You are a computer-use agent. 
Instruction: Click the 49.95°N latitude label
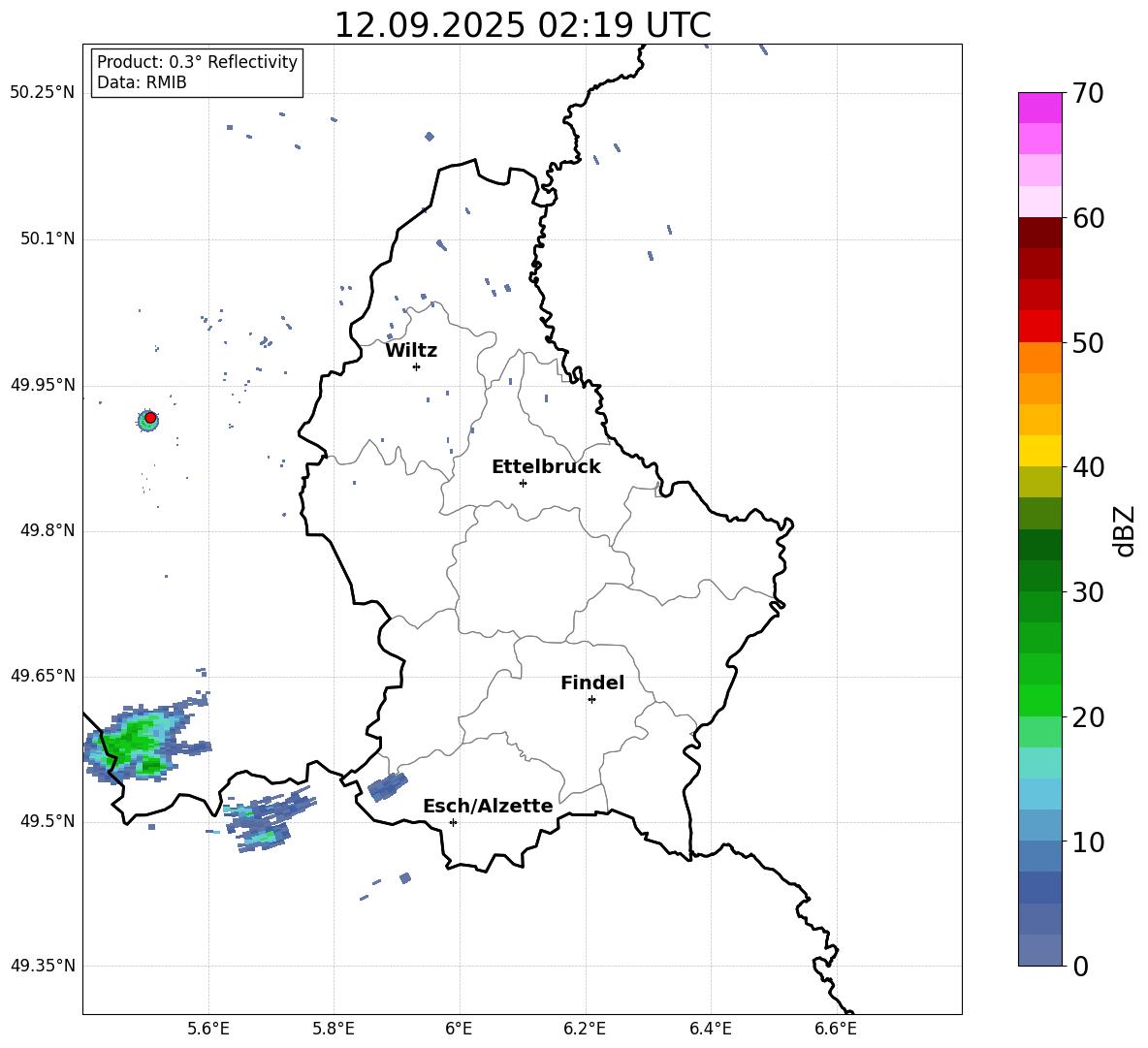pyautogui.click(x=43, y=385)
